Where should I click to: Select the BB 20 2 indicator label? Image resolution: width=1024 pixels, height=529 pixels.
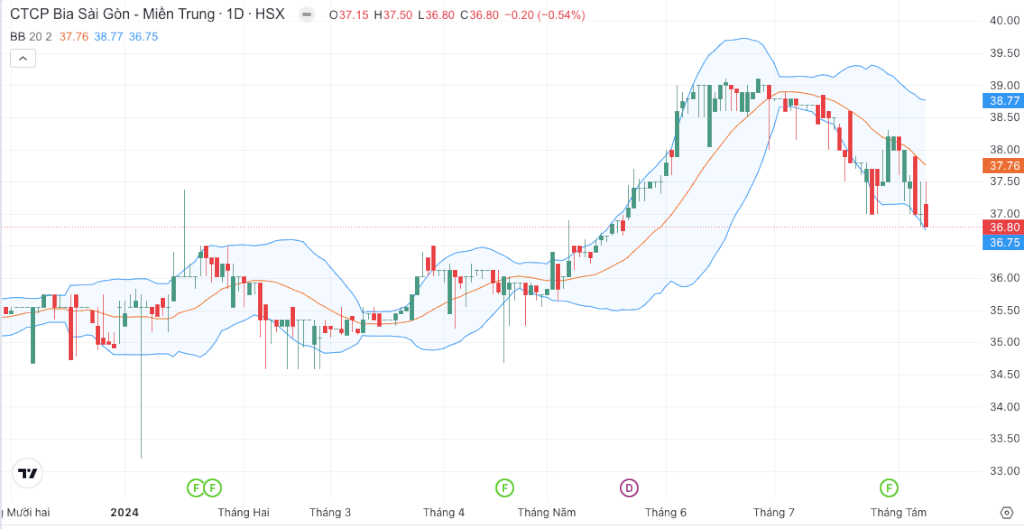coord(31,37)
